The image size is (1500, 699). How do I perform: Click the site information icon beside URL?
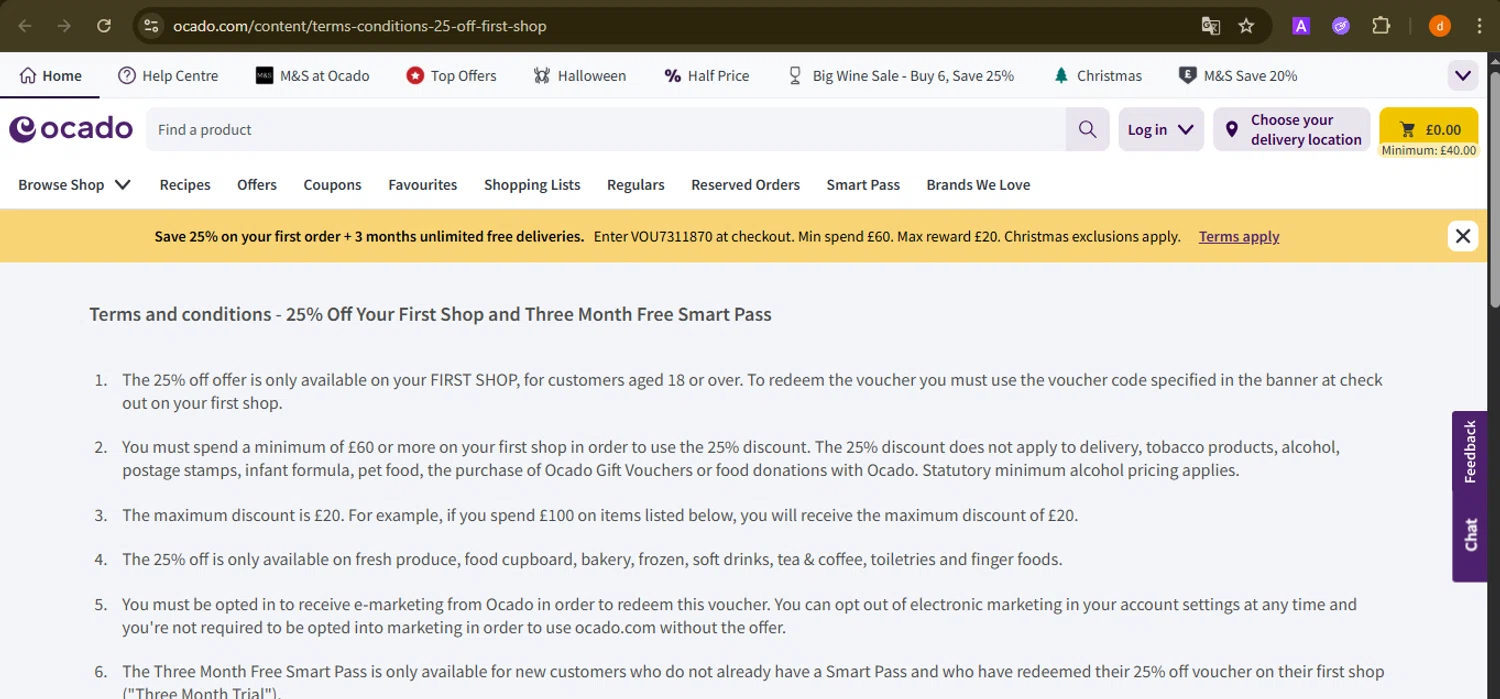tap(151, 26)
